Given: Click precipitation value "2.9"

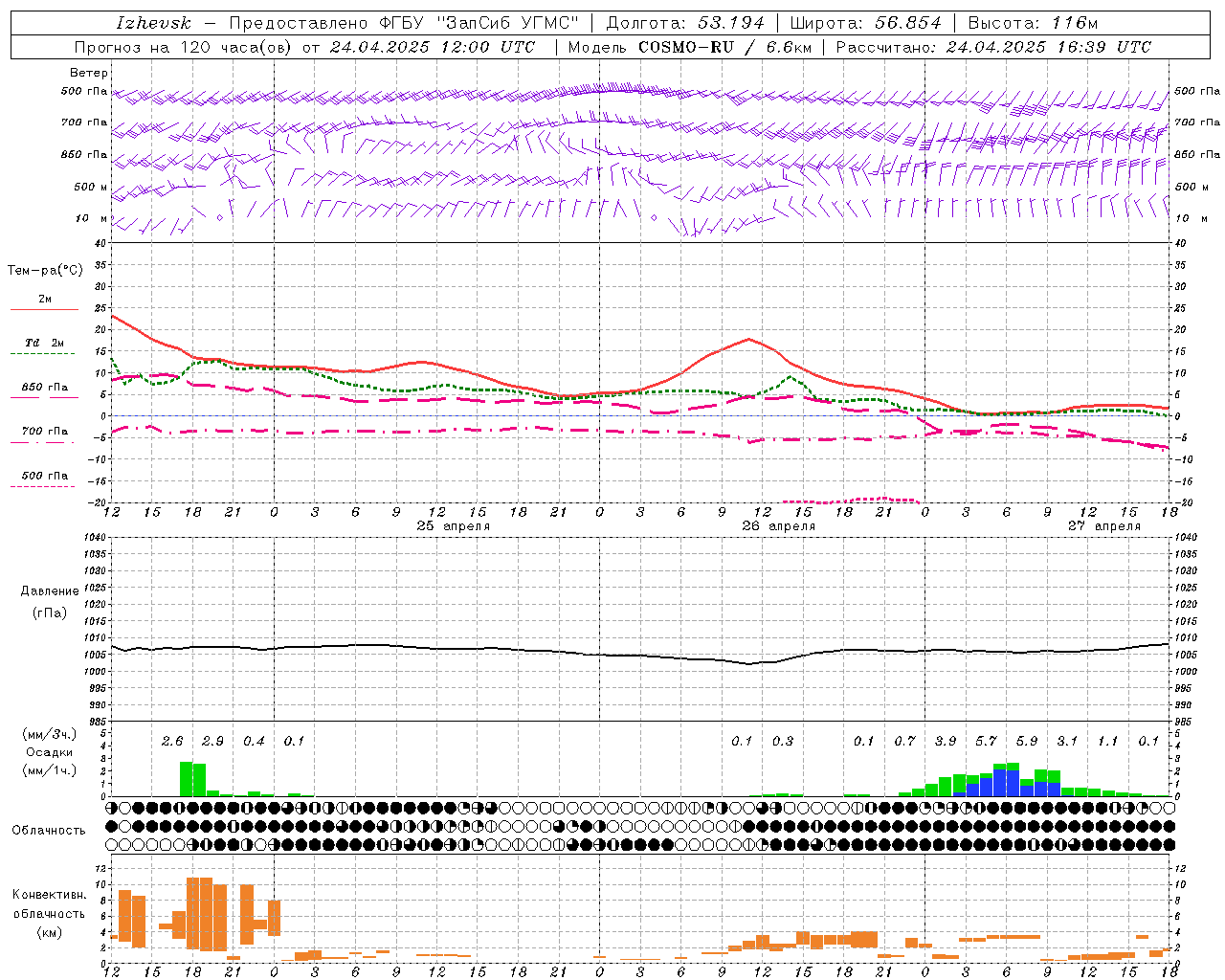Looking at the screenshot, I should point(212,742).
